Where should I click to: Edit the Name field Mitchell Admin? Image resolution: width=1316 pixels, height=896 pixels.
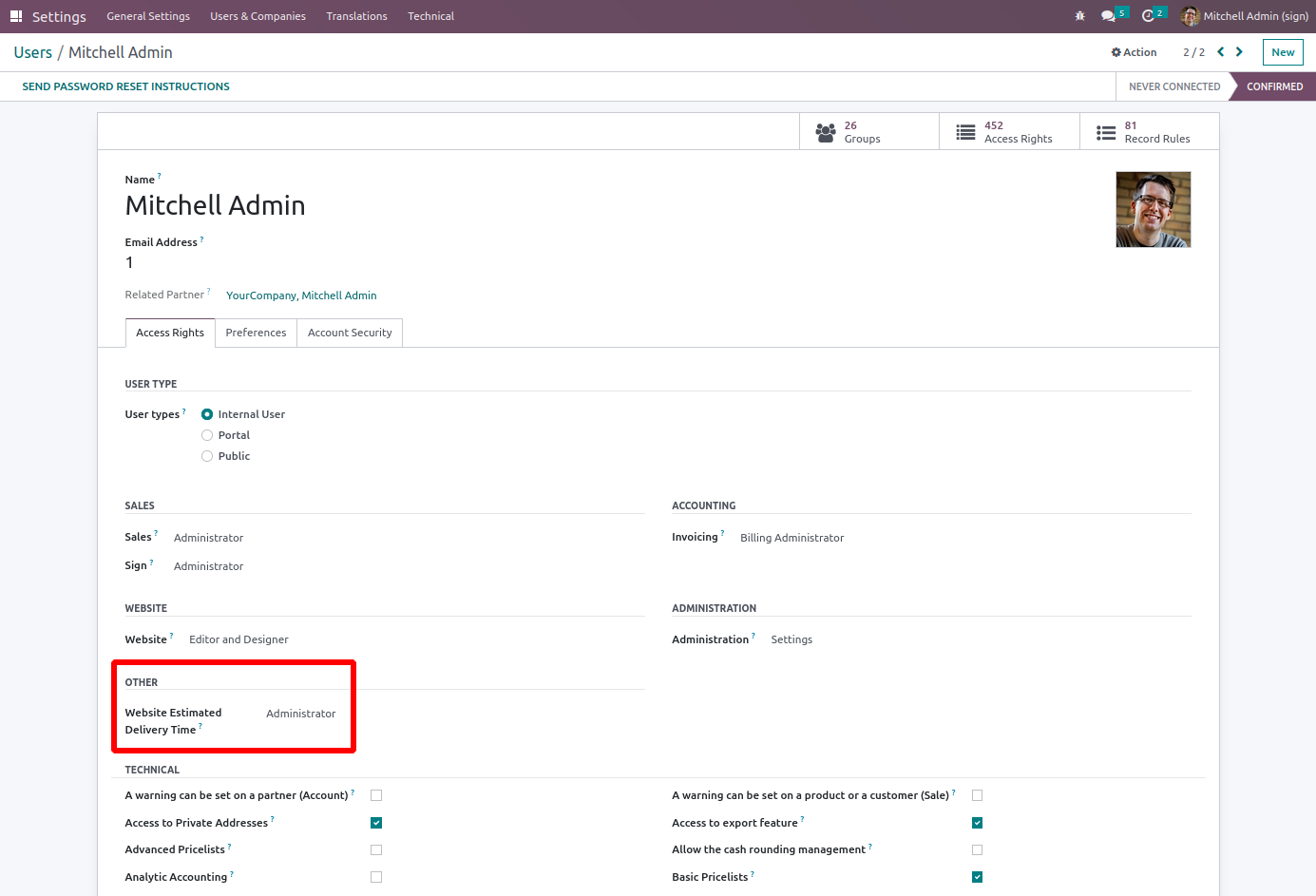point(216,205)
